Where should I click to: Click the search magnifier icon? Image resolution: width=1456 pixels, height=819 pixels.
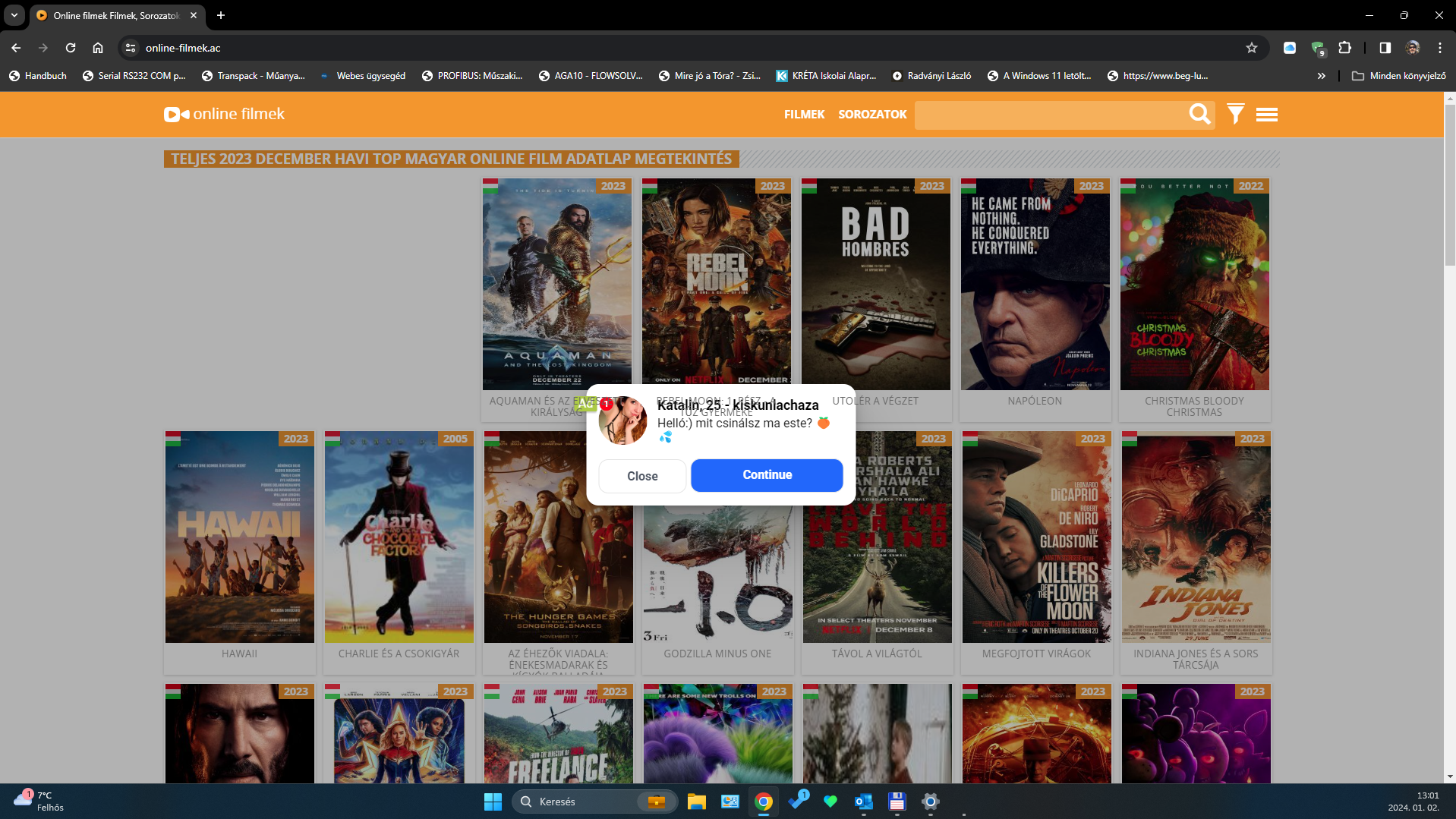pyautogui.click(x=1199, y=114)
